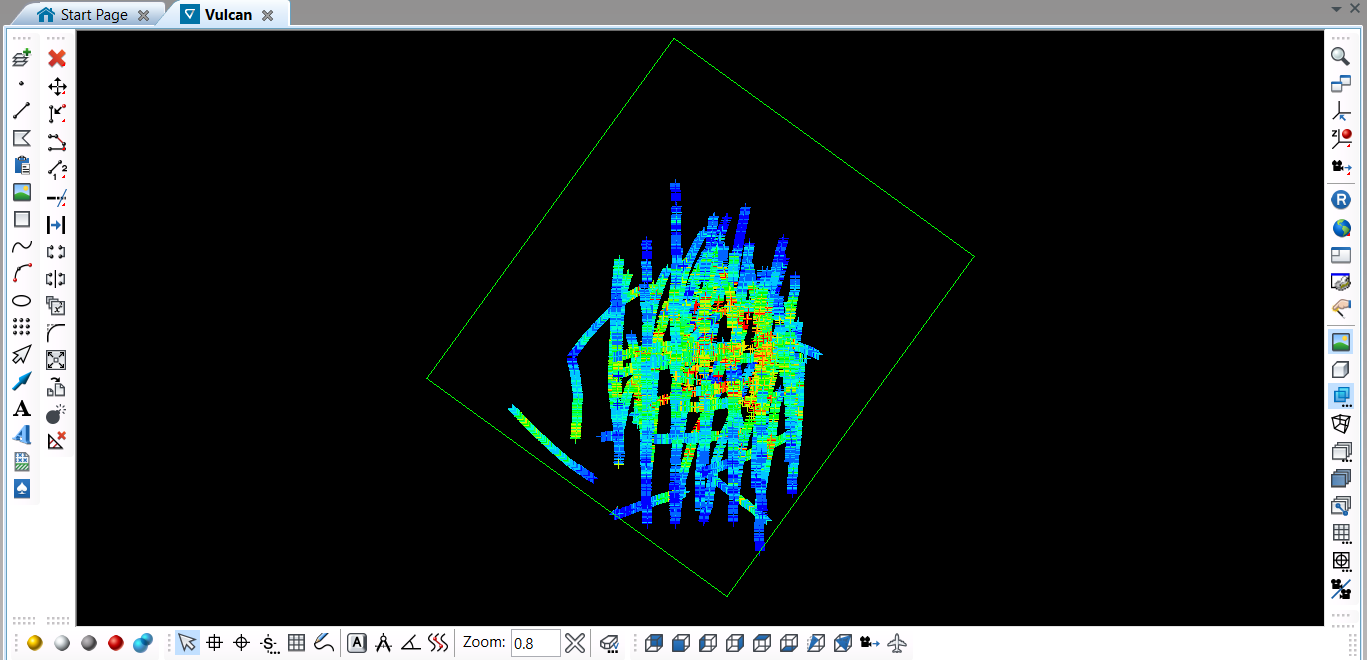
Task: Click the red X delete icon
Action: pyautogui.click(x=57, y=59)
